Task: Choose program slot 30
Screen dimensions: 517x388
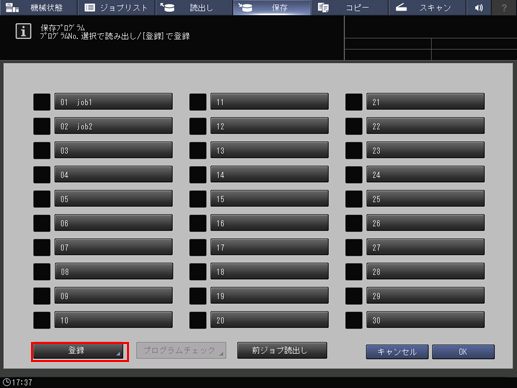Action: 425,320
